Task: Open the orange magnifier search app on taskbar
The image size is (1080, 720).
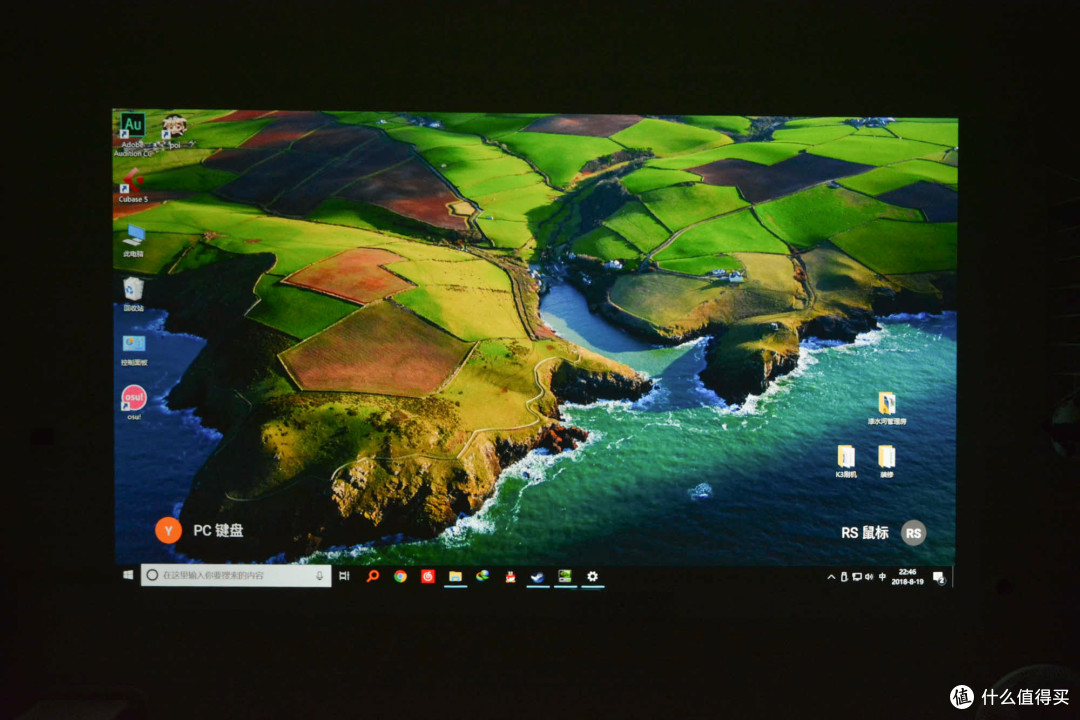Action: (x=373, y=575)
